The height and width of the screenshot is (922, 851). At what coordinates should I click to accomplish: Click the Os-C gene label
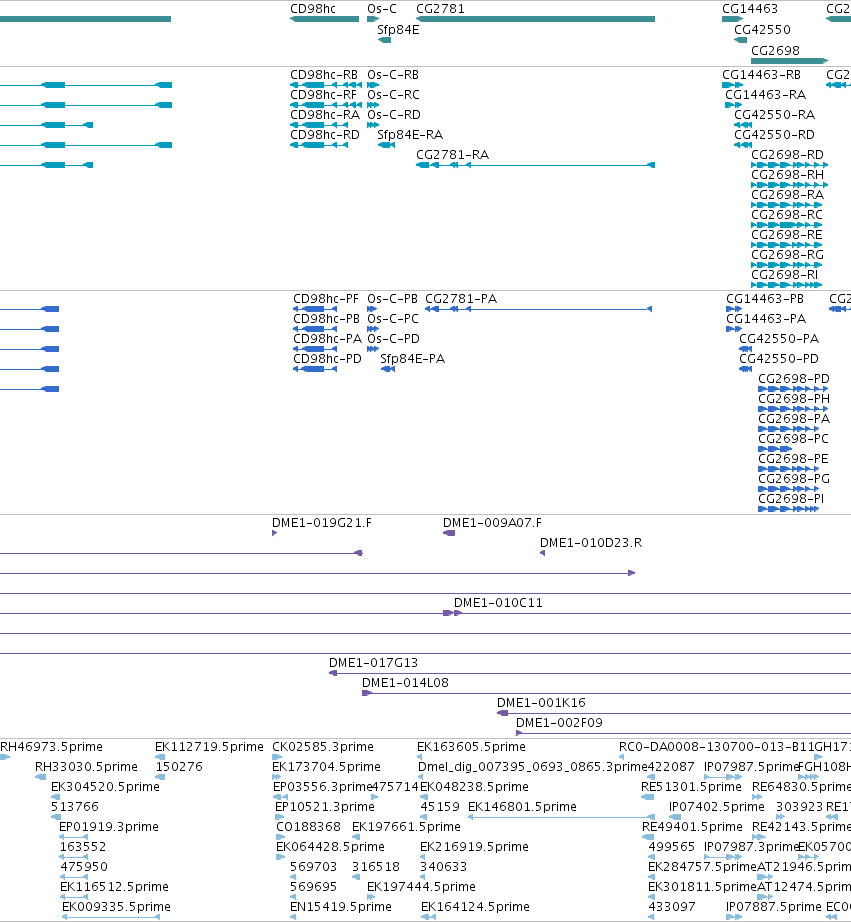[x=382, y=9]
